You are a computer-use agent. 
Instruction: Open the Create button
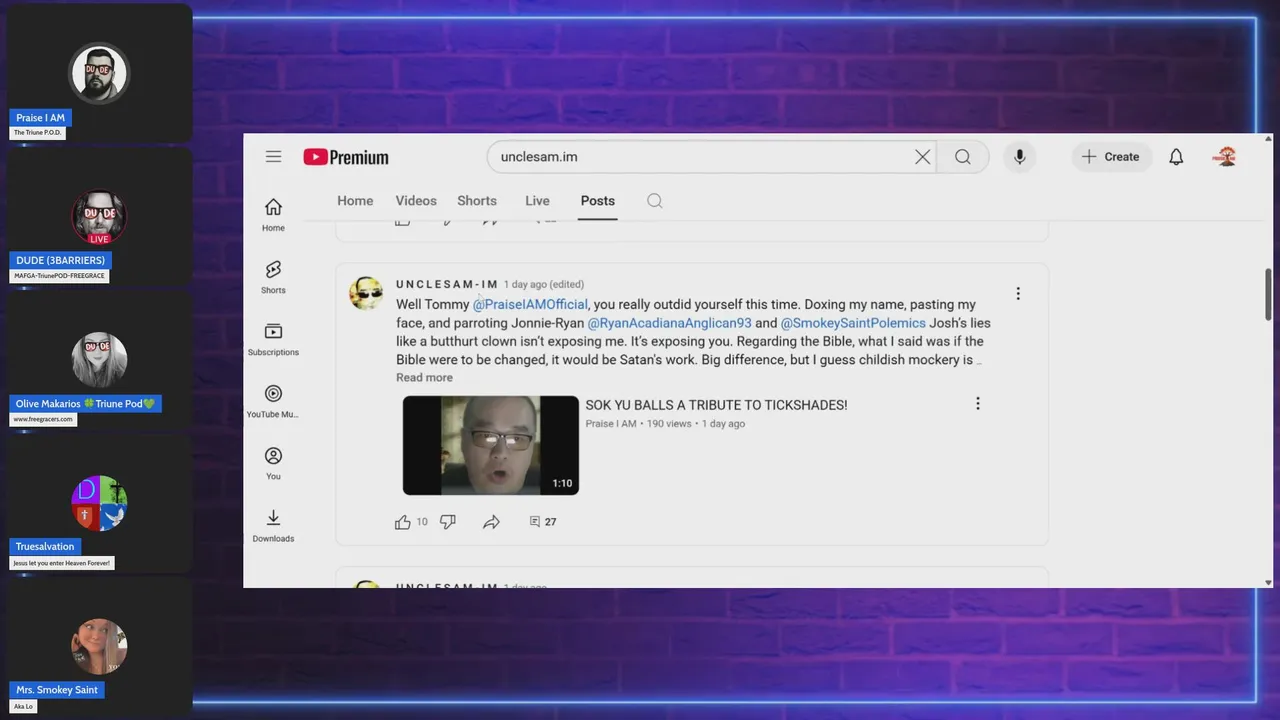pos(1111,157)
